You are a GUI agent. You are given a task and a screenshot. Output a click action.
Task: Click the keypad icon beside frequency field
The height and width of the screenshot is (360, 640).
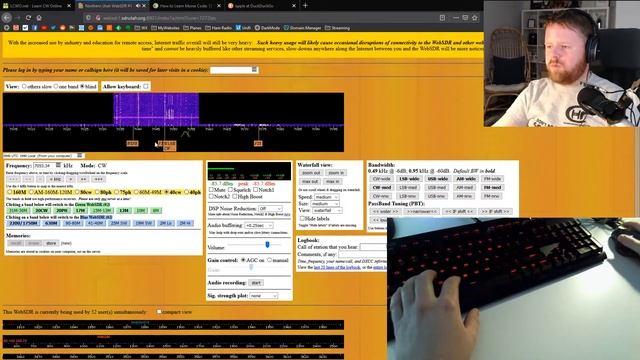click(x=58, y=165)
